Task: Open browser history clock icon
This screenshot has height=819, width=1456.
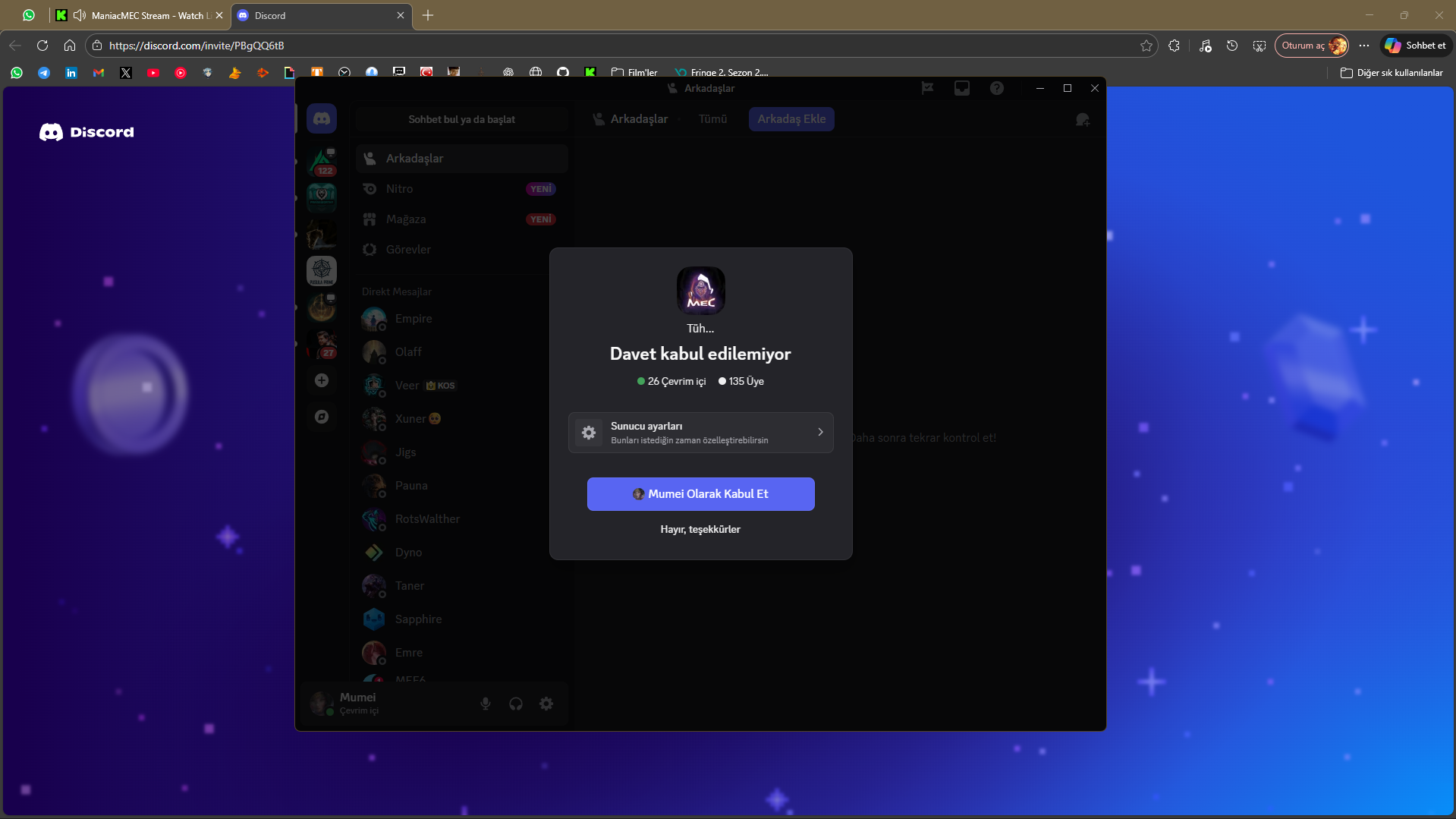Action: click(x=1232, y=46)
